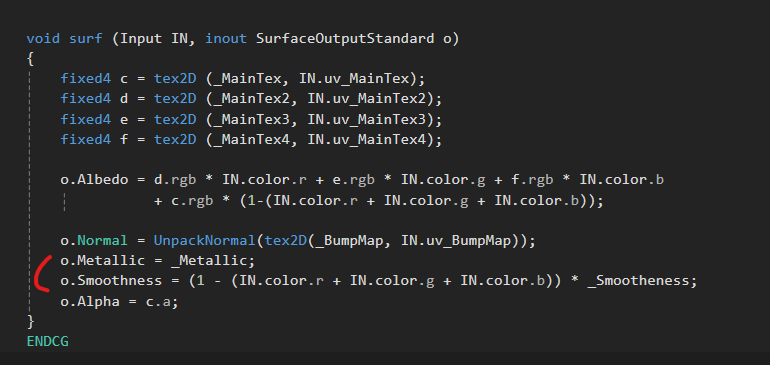Click 'e.rgb' in the Albedo expression
770x365 pixels.
tap(354, 180)
